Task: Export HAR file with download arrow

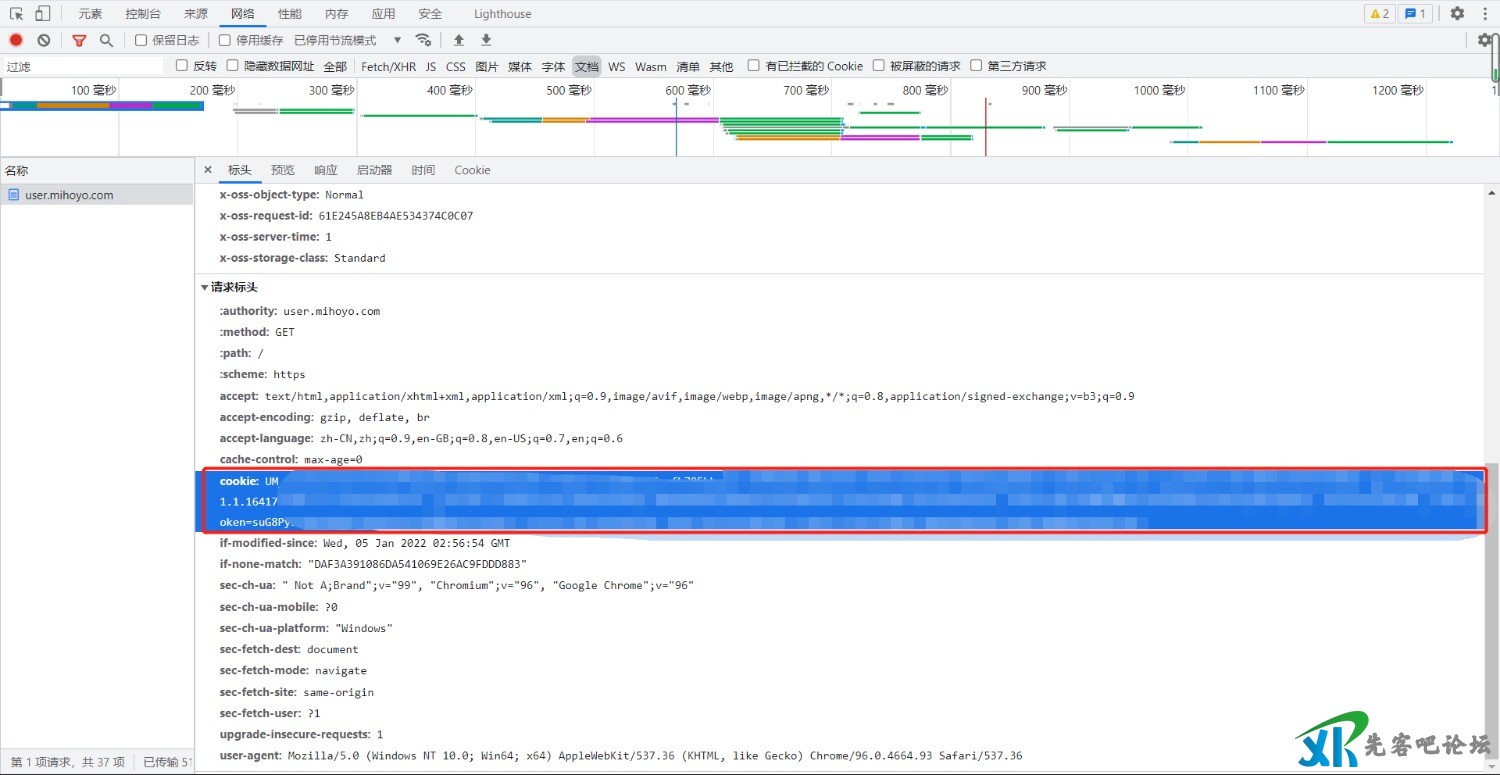Action: (486, 40)
